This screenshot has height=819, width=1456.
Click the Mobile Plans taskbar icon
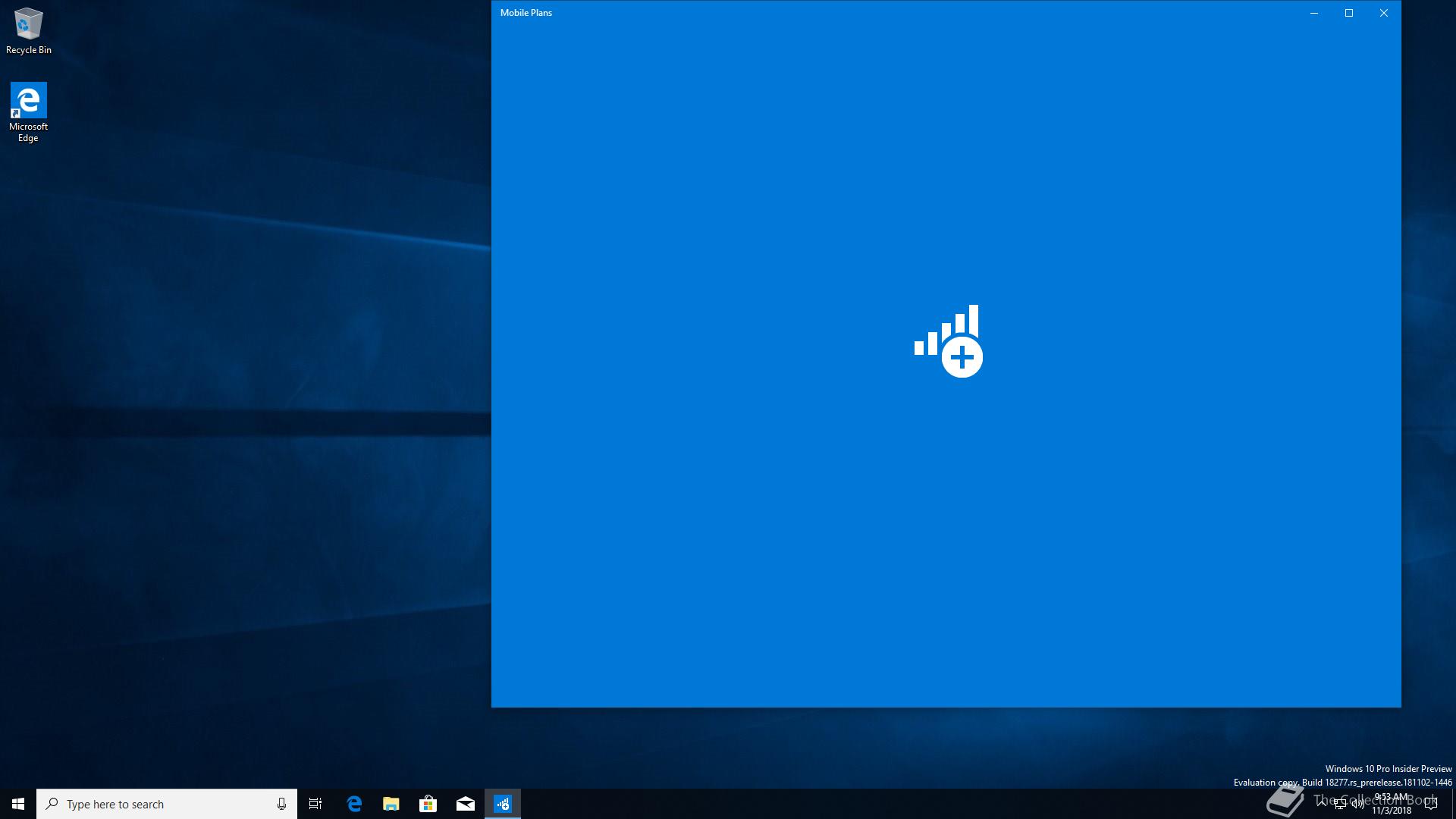503,804
